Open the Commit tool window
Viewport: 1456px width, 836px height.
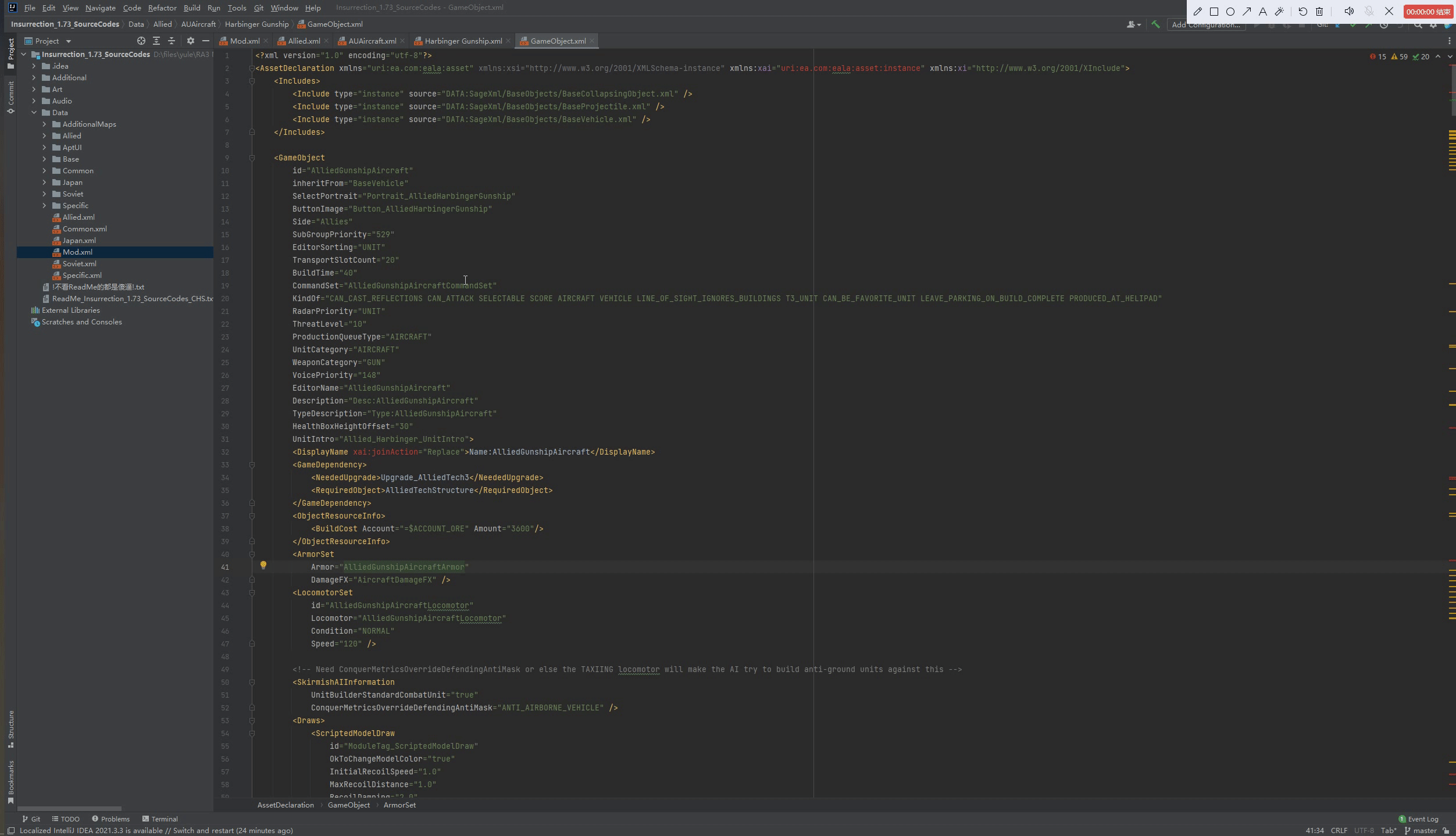[10, 97]
